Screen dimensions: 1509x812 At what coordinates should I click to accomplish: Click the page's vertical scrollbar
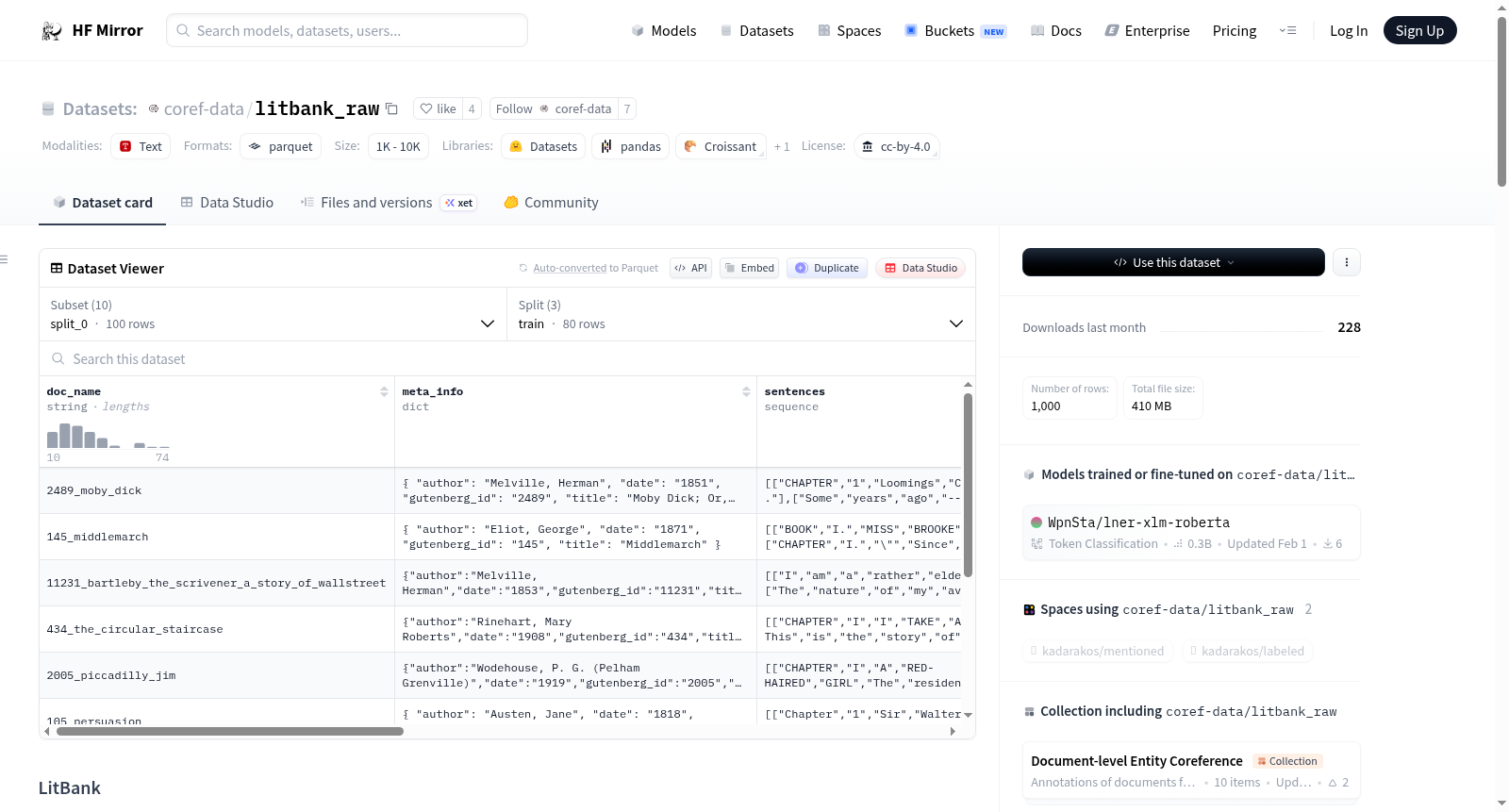pyautogui.click(x=1501, y=102)
